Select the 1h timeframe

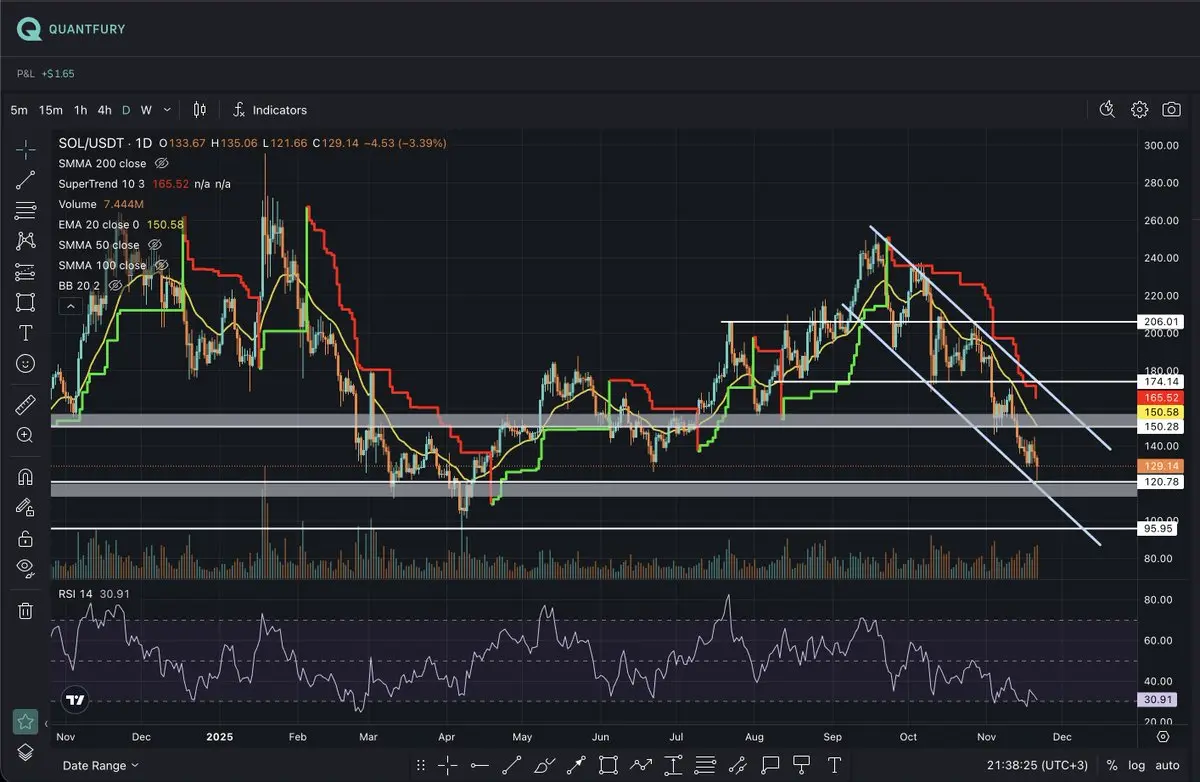tap(81, 110)
